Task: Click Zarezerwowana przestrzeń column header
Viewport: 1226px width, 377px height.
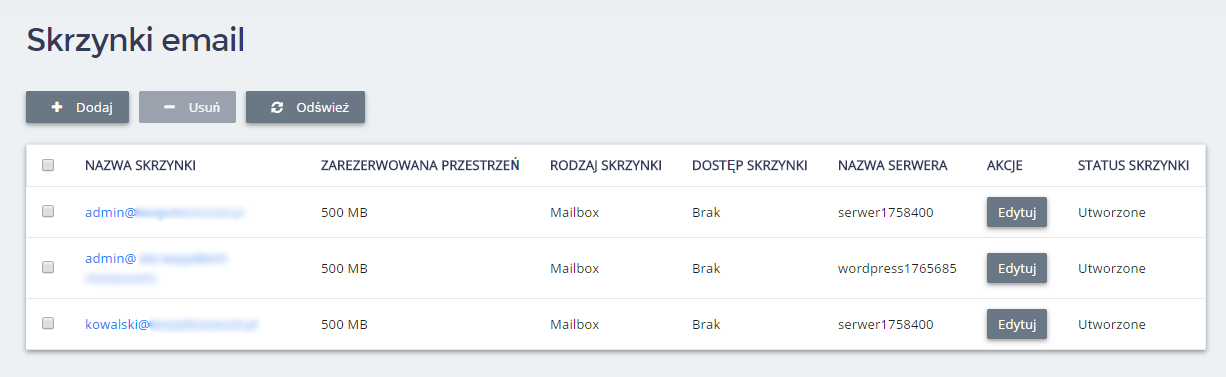Action: 420,166
